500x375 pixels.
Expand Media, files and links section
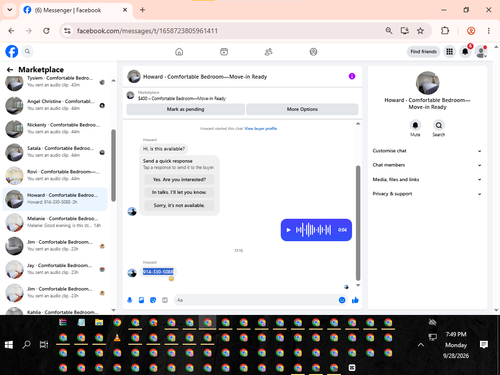[427, 179]
